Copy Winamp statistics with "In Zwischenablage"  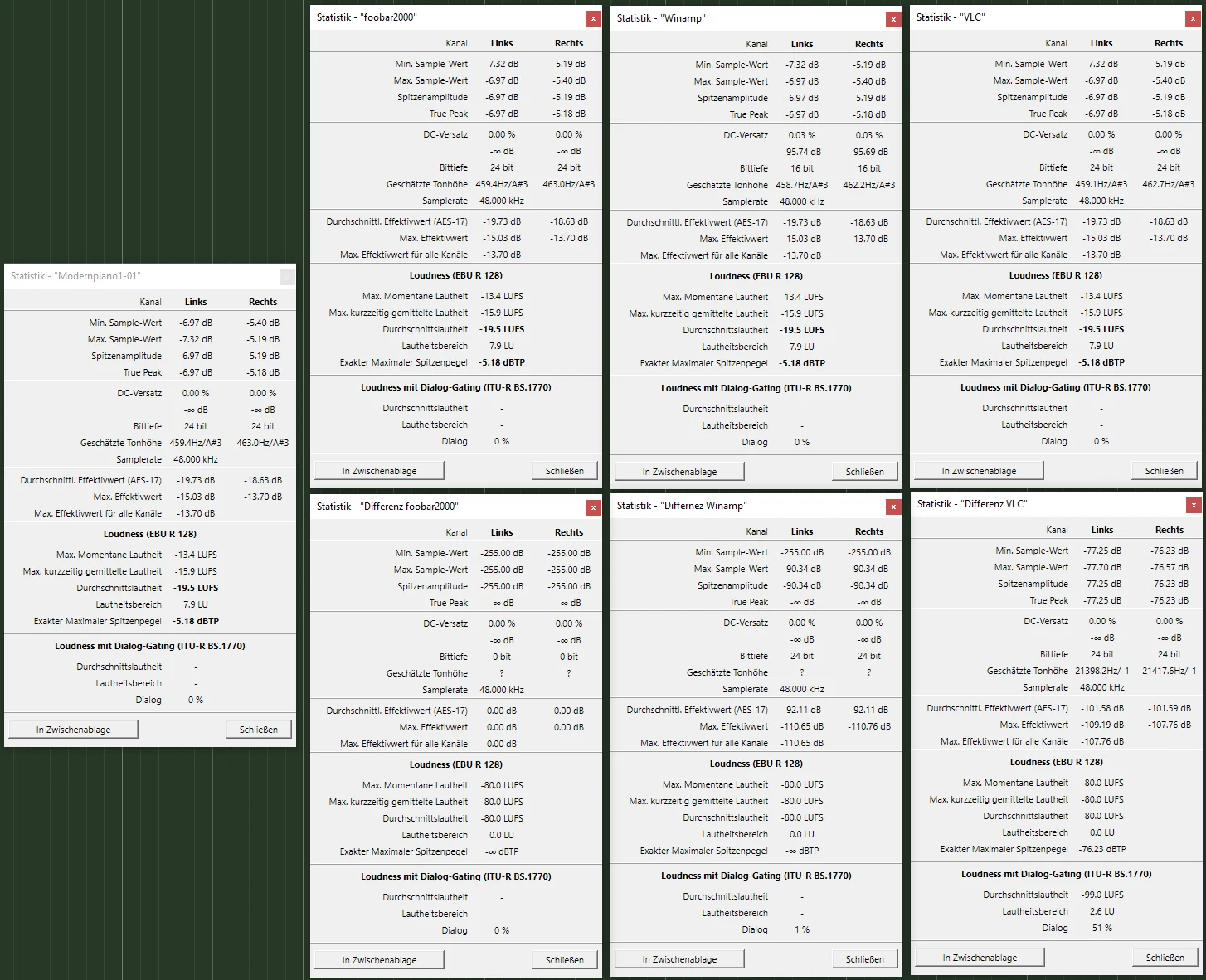coord(680,472)
